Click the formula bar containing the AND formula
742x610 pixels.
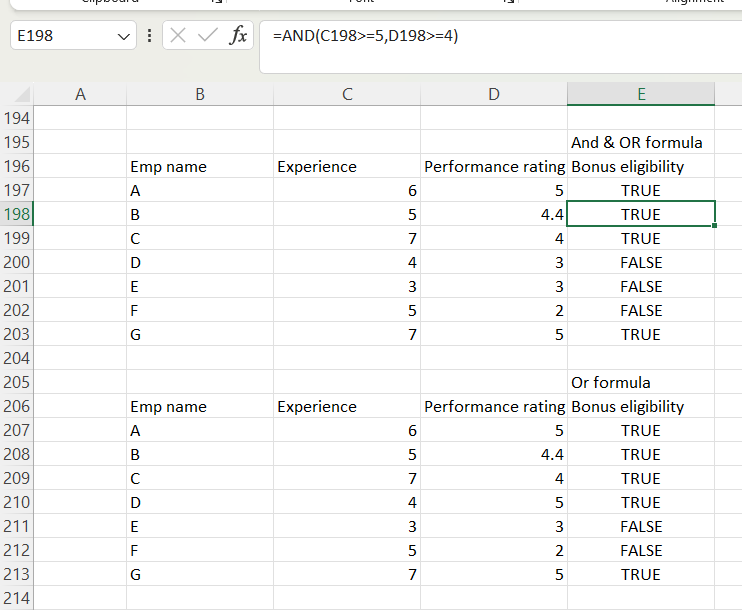[500, 37]
